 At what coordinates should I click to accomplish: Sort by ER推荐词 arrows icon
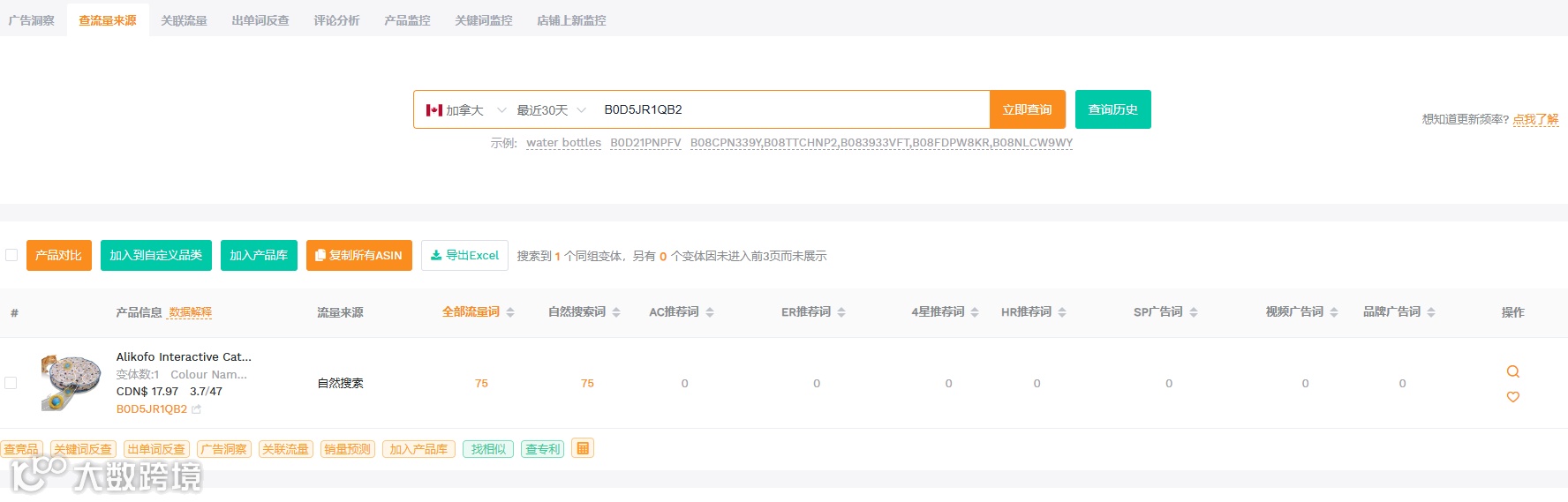tap(841, 312)
